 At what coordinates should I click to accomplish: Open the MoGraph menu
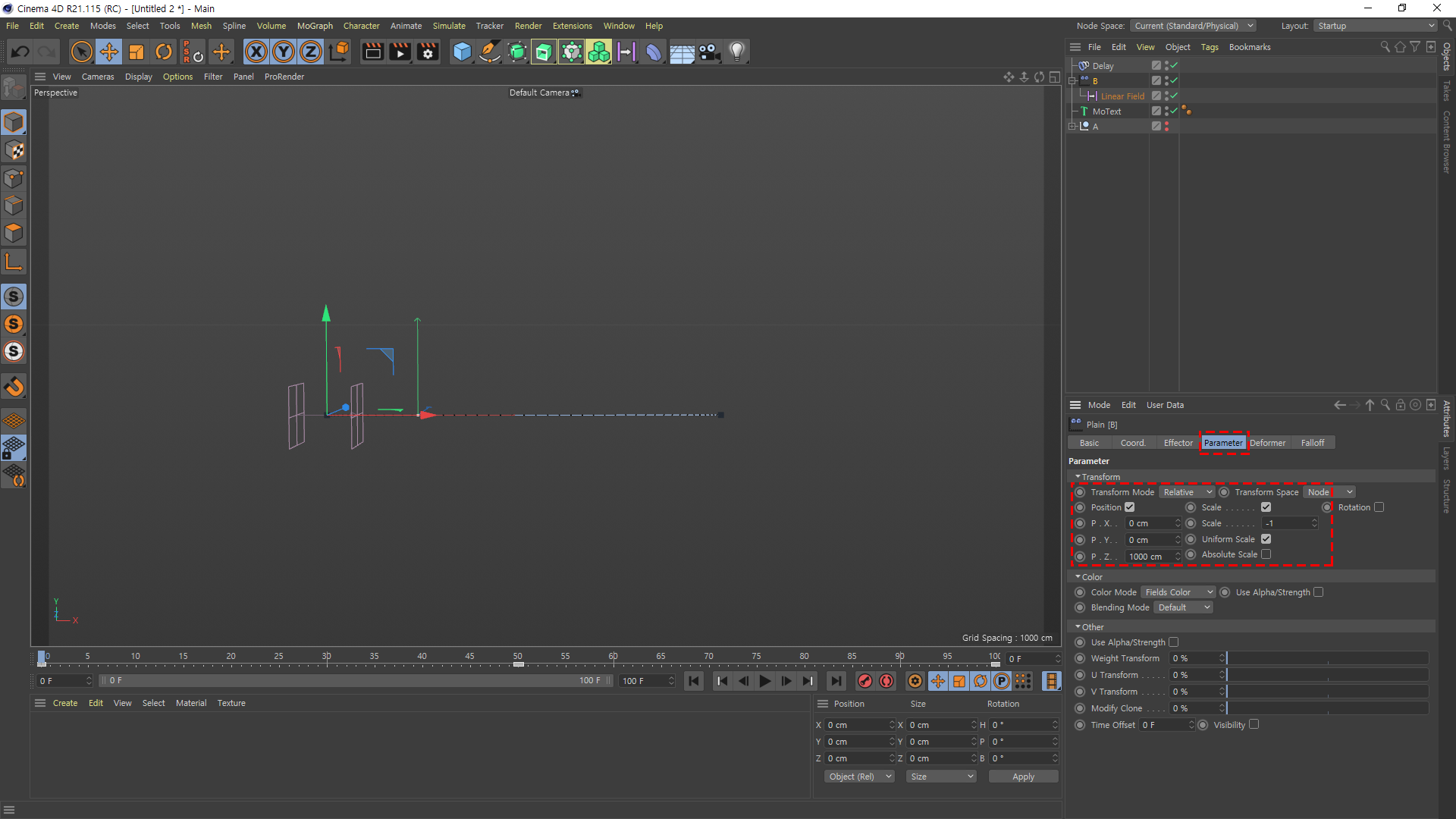[315, 26]
